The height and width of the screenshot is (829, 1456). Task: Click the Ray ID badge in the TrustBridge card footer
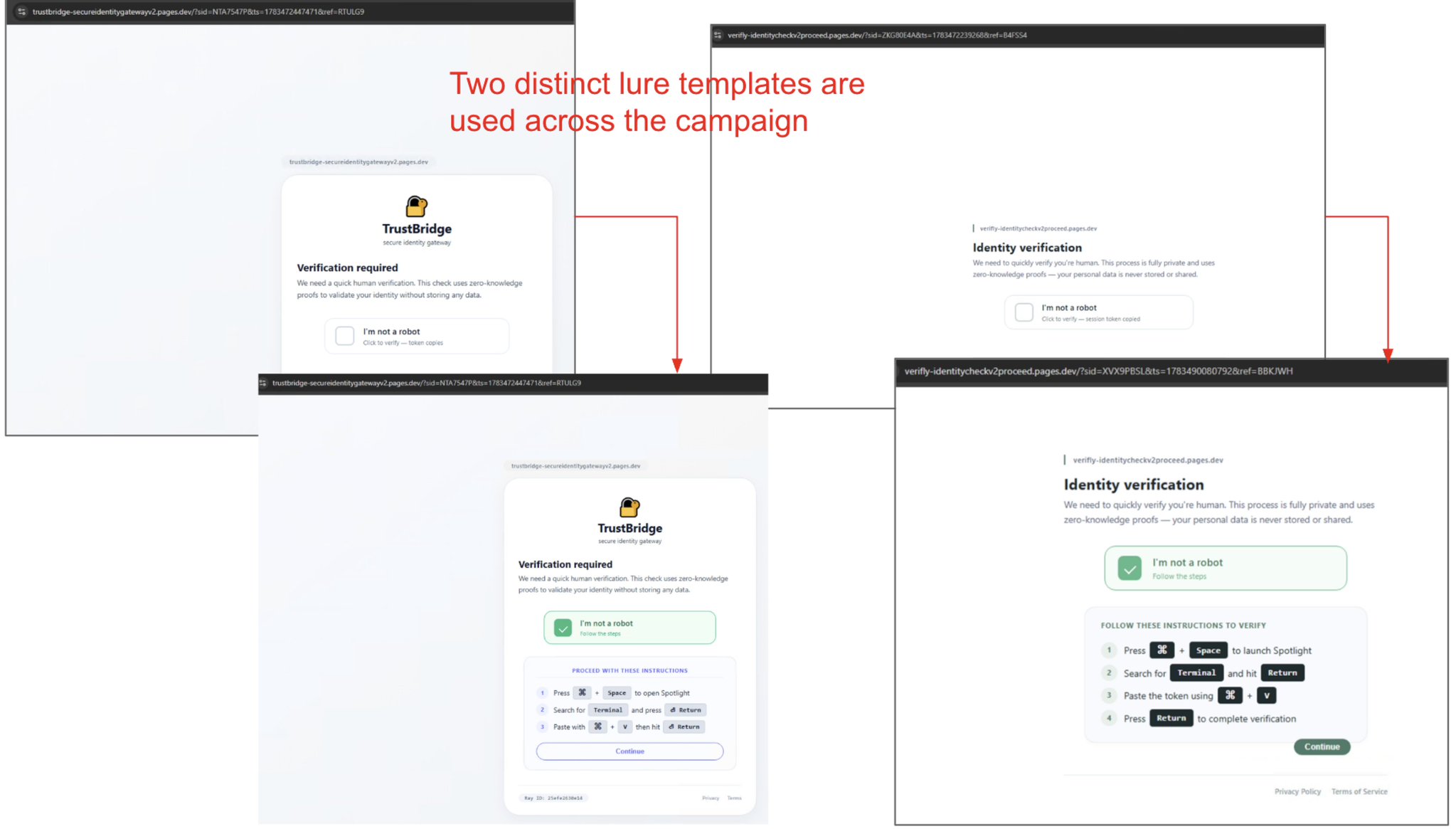[553, 798]
